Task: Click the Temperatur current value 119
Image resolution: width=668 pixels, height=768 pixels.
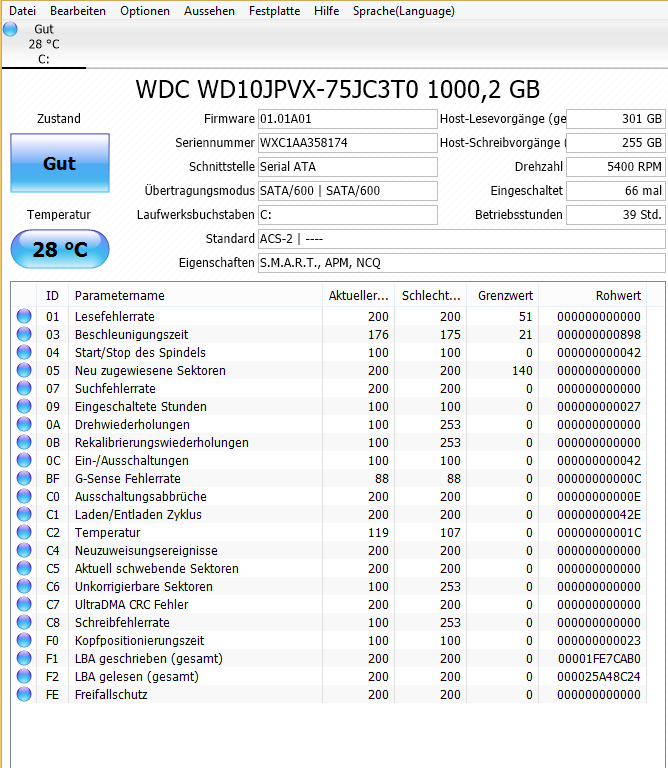Action: (378, 532)
